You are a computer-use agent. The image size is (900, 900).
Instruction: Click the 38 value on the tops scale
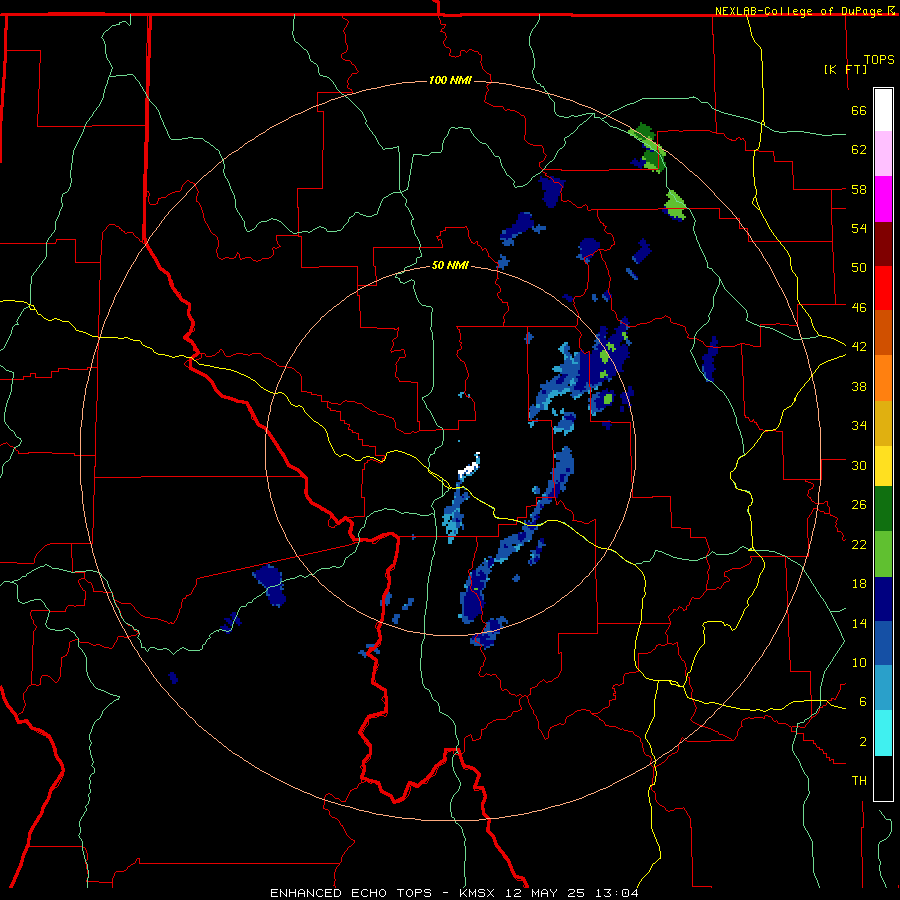[859, 386]
